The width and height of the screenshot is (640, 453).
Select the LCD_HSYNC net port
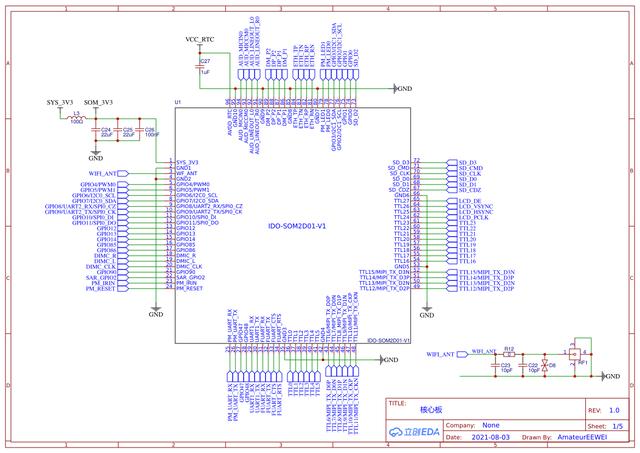(470, 212)
